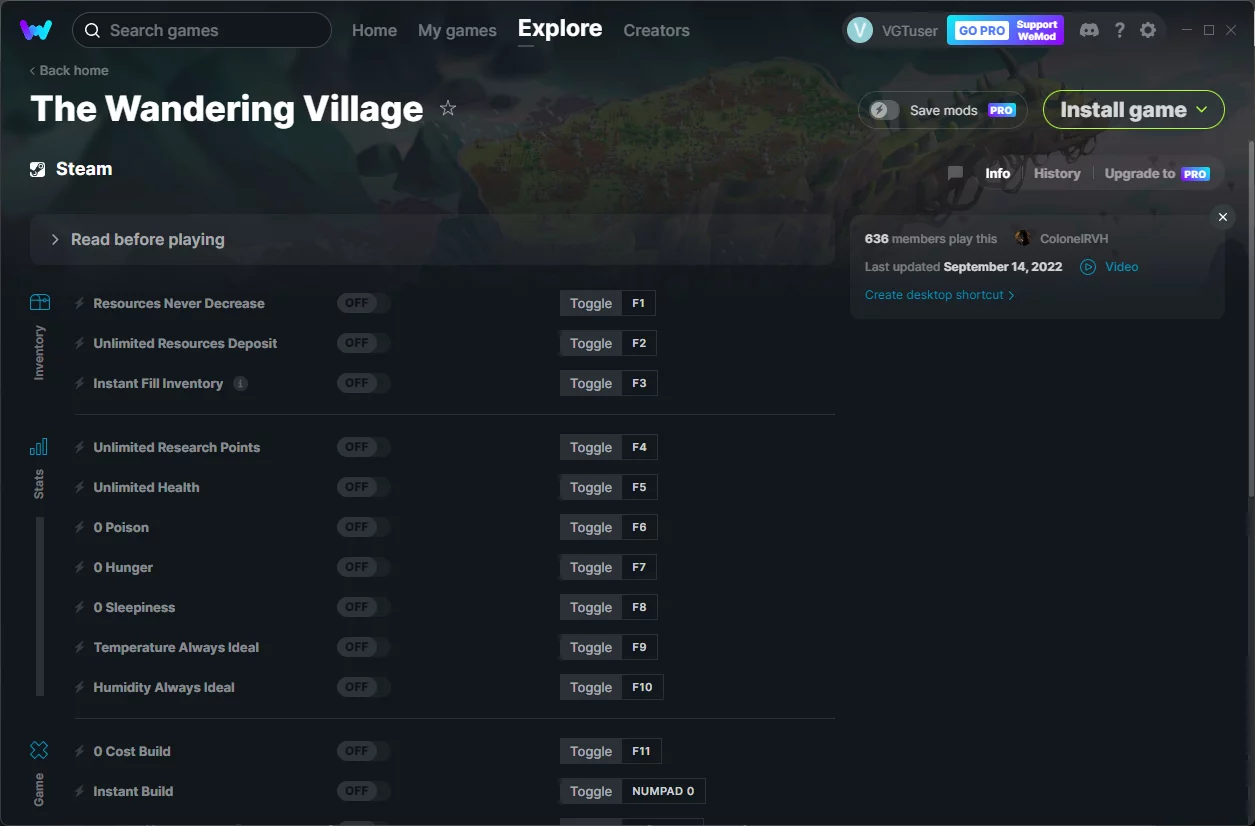This screenshot has height=826, width=1255.
Task: Toggle Humidity Always Ideal switch
Action: 363,687
